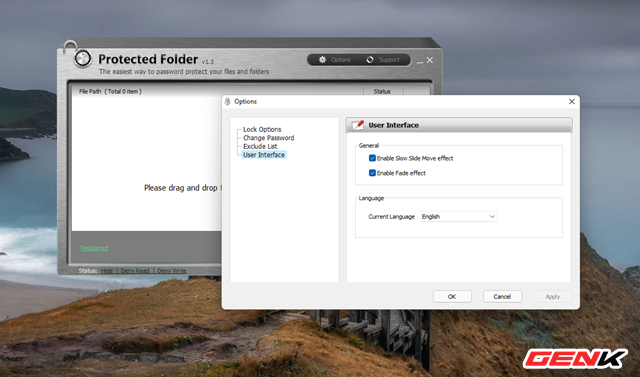Close the Protected Folder main window
The image size is (640, 377).
430,60
